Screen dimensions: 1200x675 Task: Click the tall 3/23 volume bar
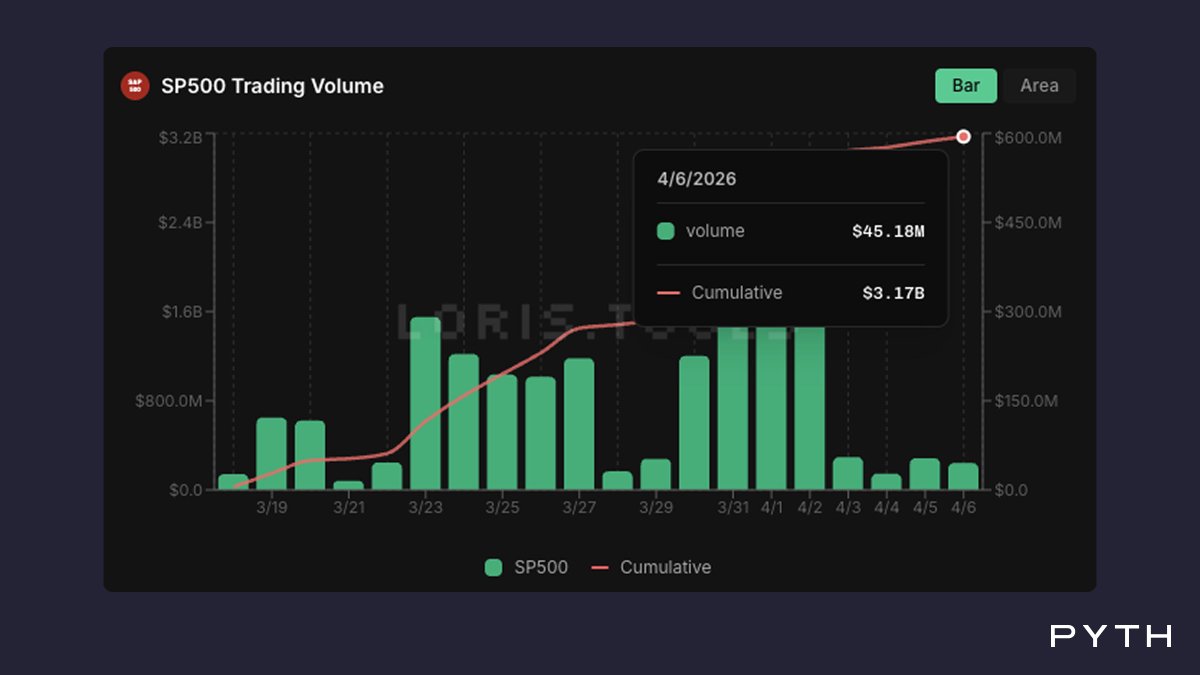click(425, 403)
